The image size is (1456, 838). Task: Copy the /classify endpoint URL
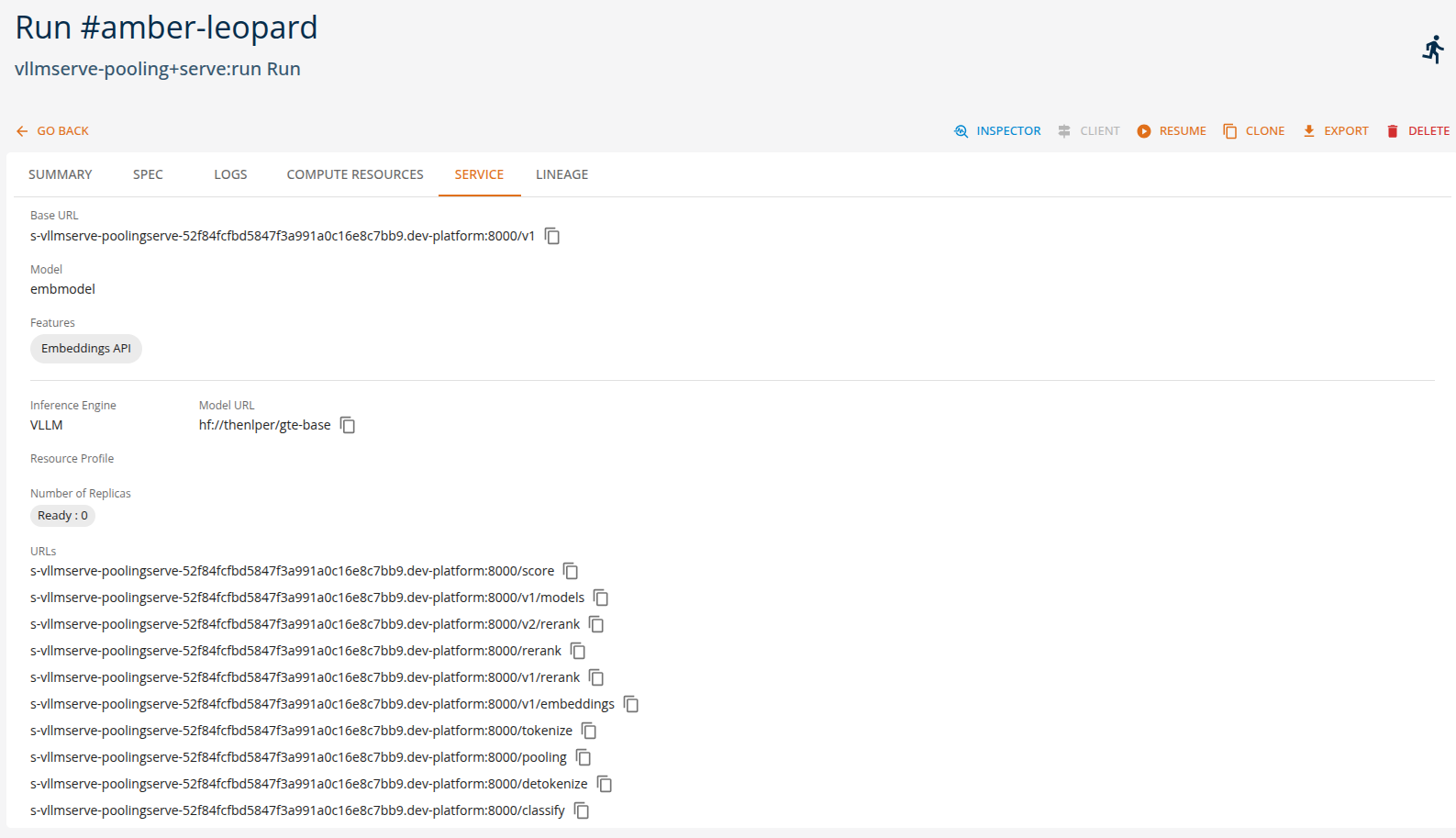(582, 810)
